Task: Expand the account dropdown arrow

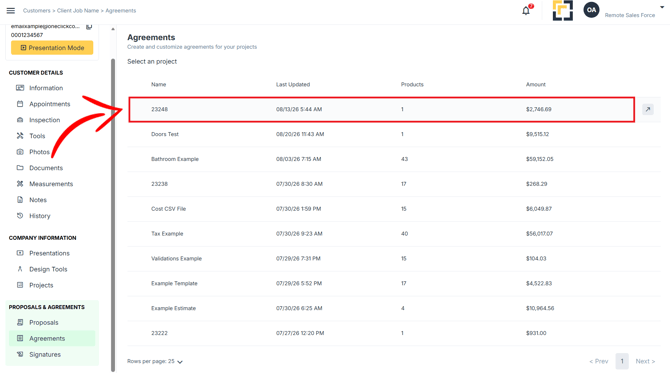Action: (x=662, y=7)
